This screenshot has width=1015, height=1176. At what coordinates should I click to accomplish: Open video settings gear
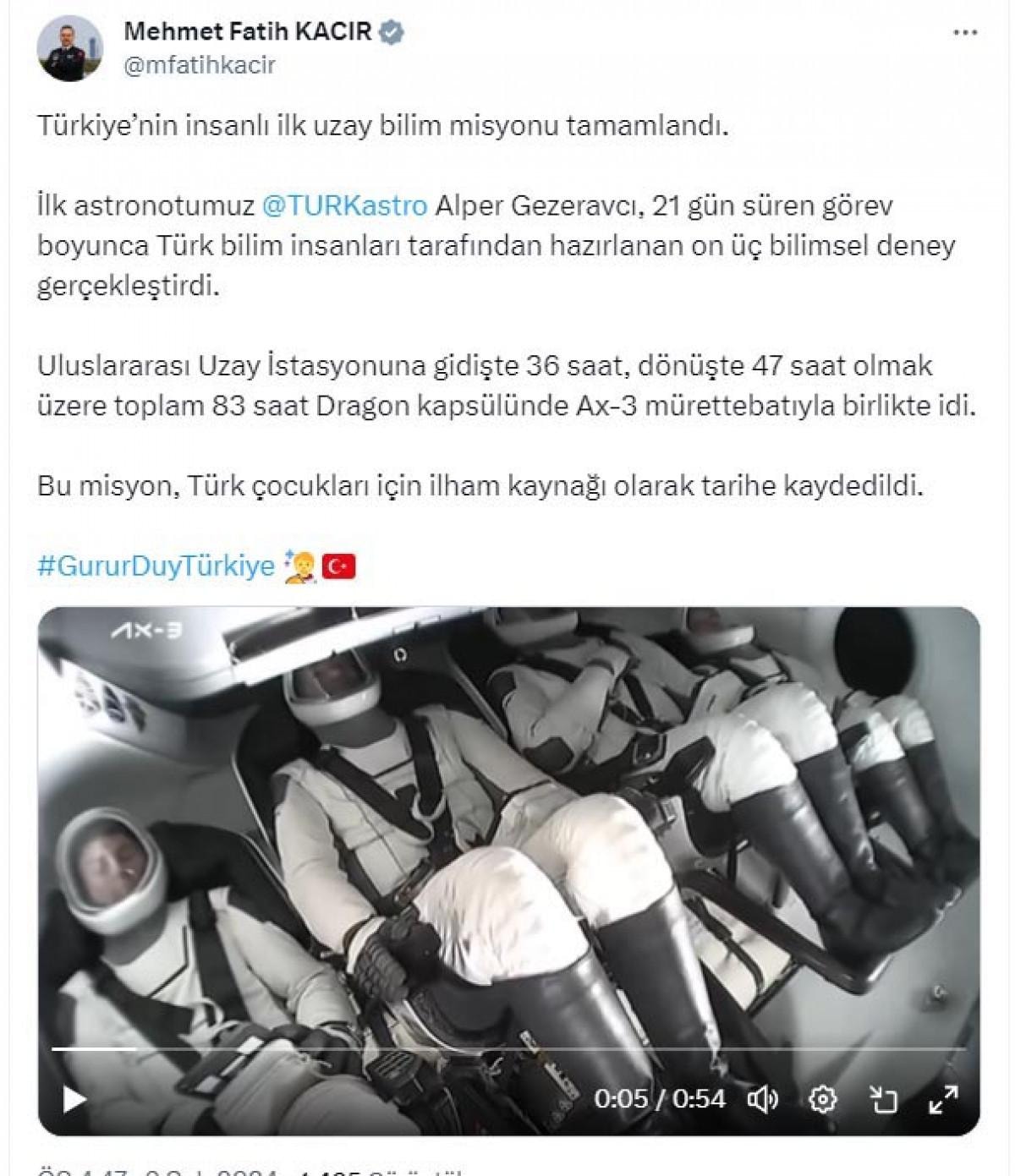click(822, 1099)
